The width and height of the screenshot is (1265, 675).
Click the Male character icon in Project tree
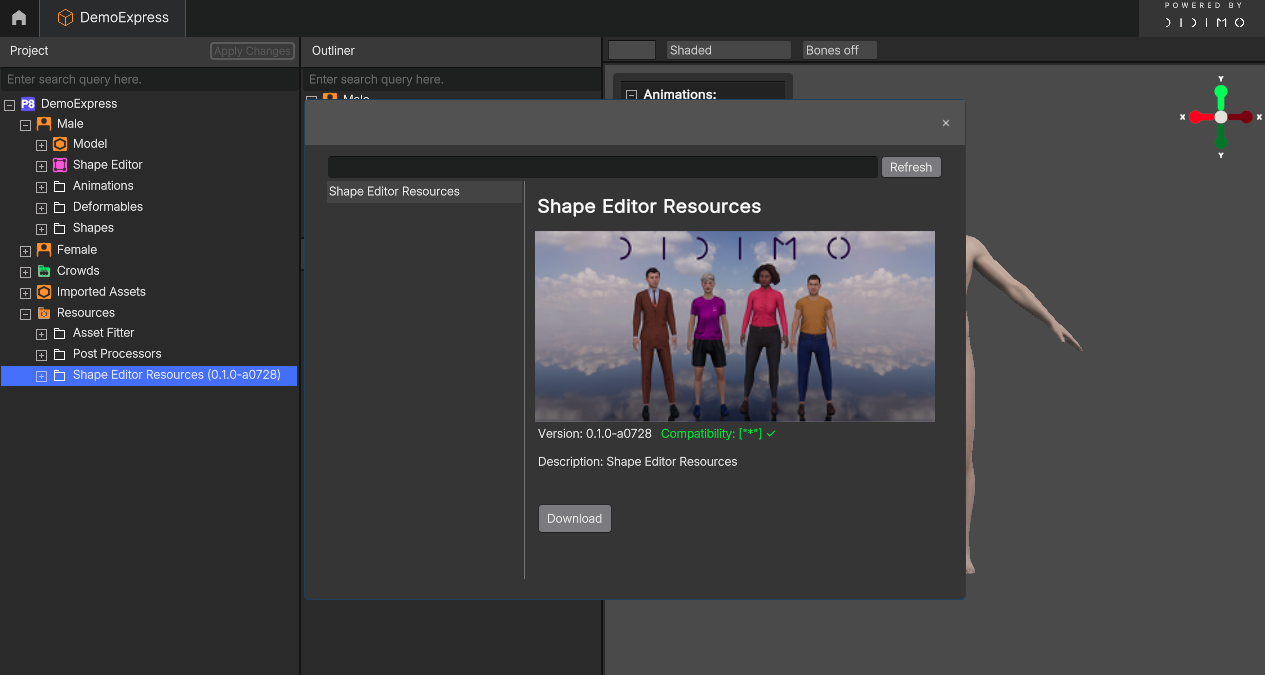[44, 124]
